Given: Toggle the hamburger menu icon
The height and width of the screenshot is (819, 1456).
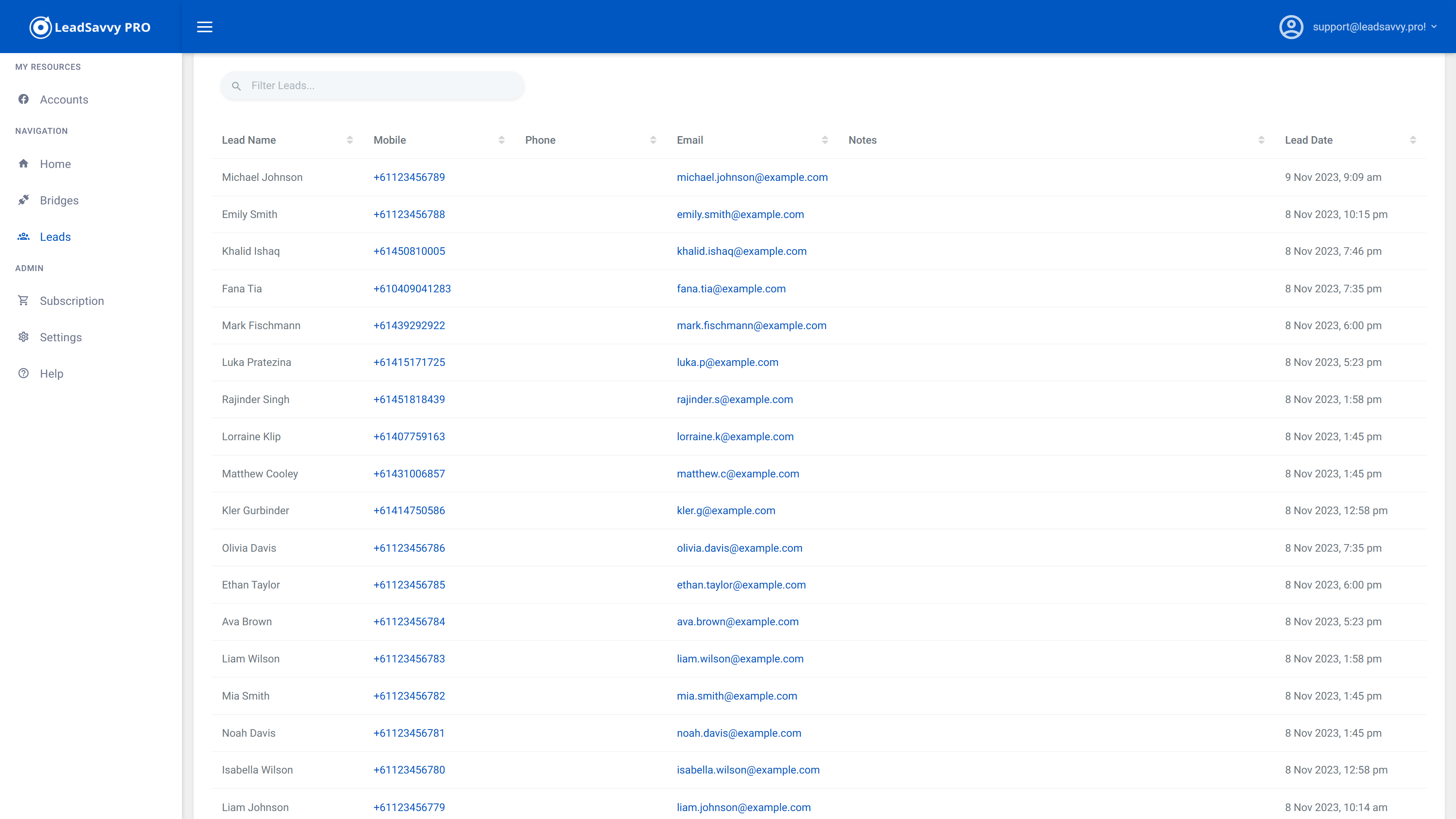Looking at the screenshot, I should [205, 27].
